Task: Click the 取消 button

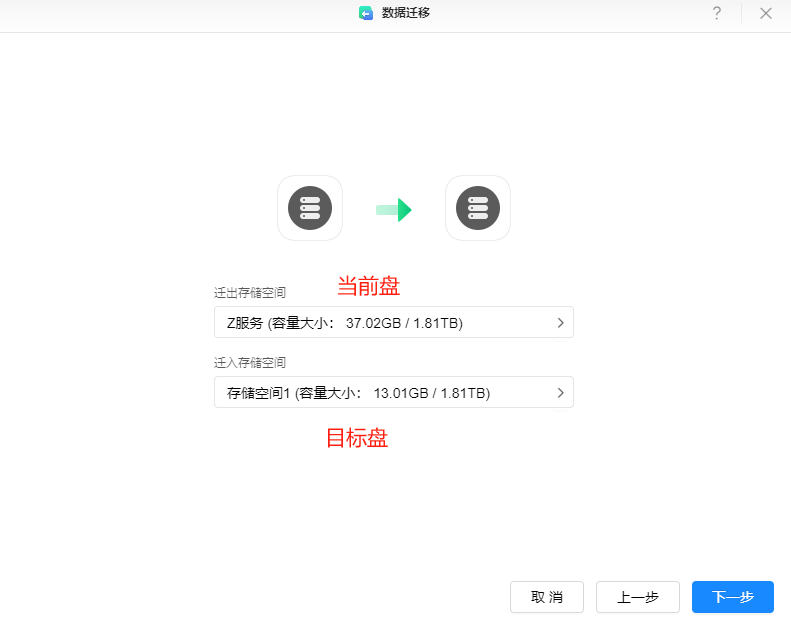Action: (x=546, y=597)
